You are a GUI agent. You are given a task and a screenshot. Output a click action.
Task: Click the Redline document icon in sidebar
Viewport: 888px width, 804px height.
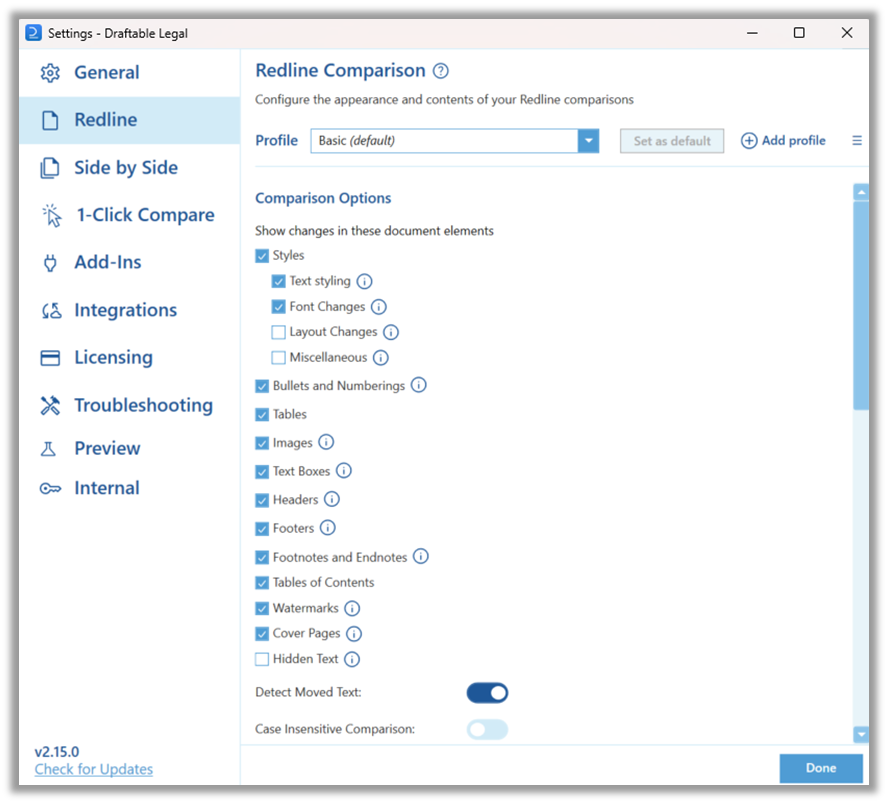50,120
